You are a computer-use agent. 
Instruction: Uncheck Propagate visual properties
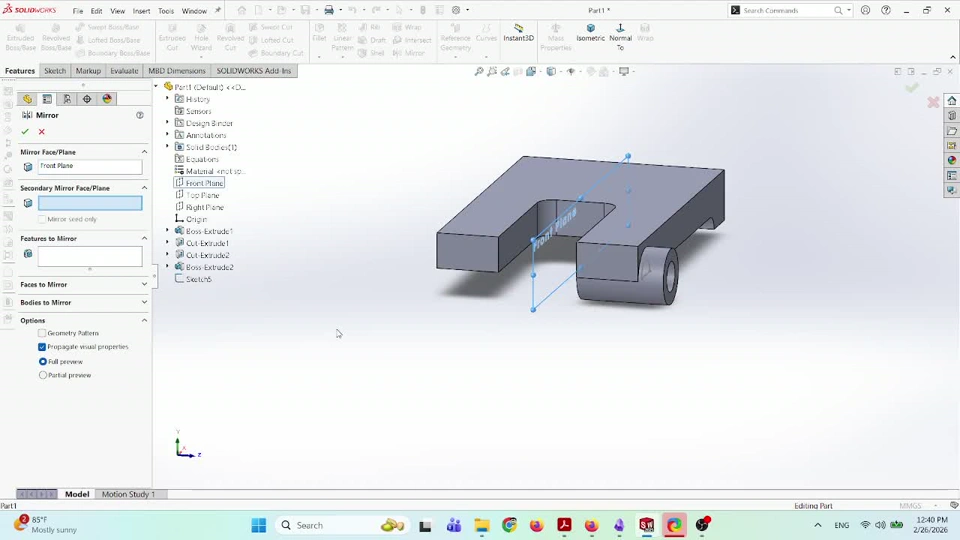pos(42,347)
